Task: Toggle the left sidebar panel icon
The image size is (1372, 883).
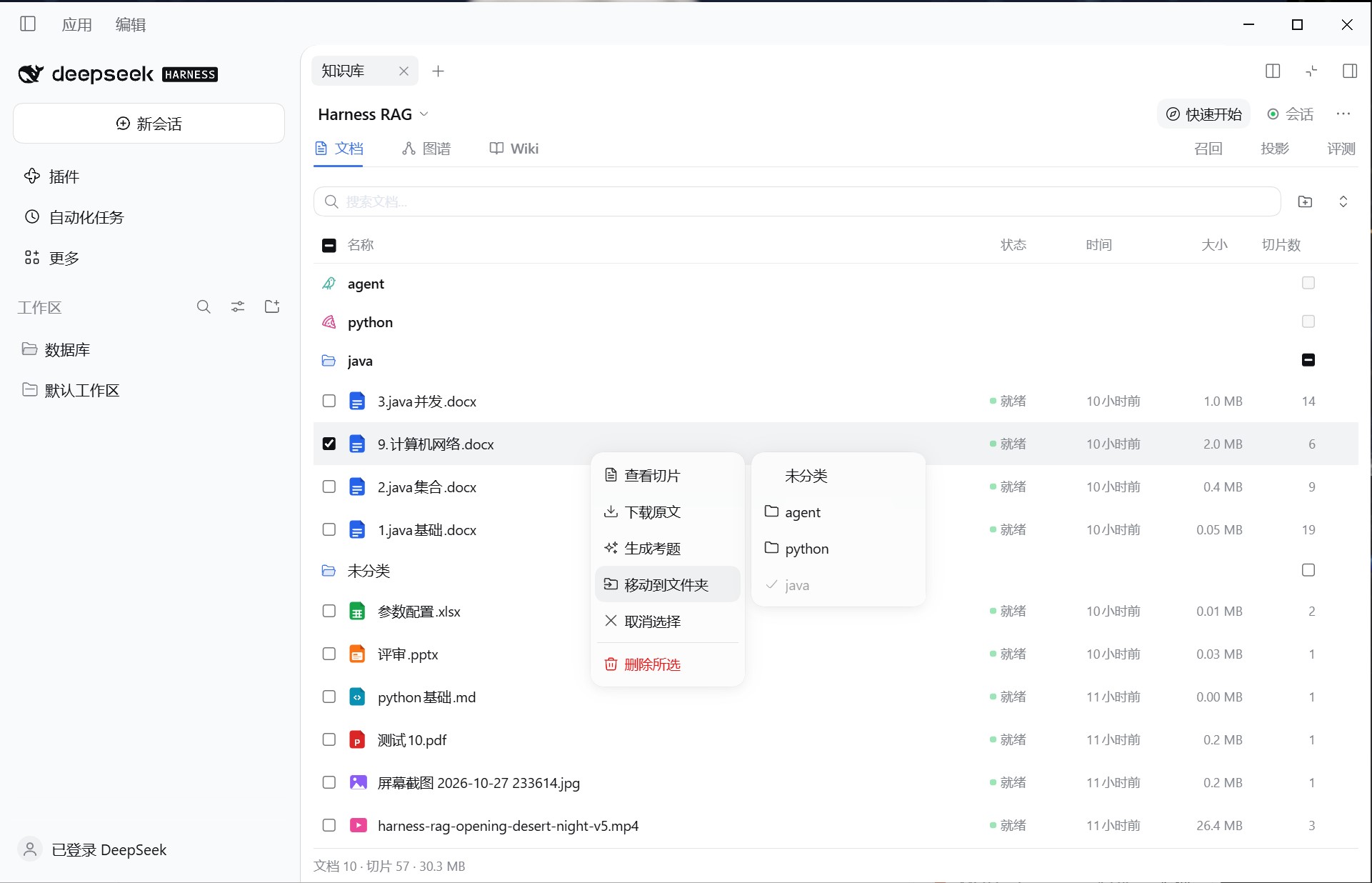Action: point(28,24)
